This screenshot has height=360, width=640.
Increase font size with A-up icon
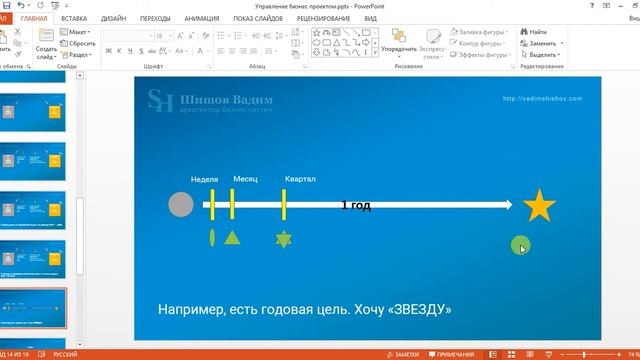(x=180, y=36)
